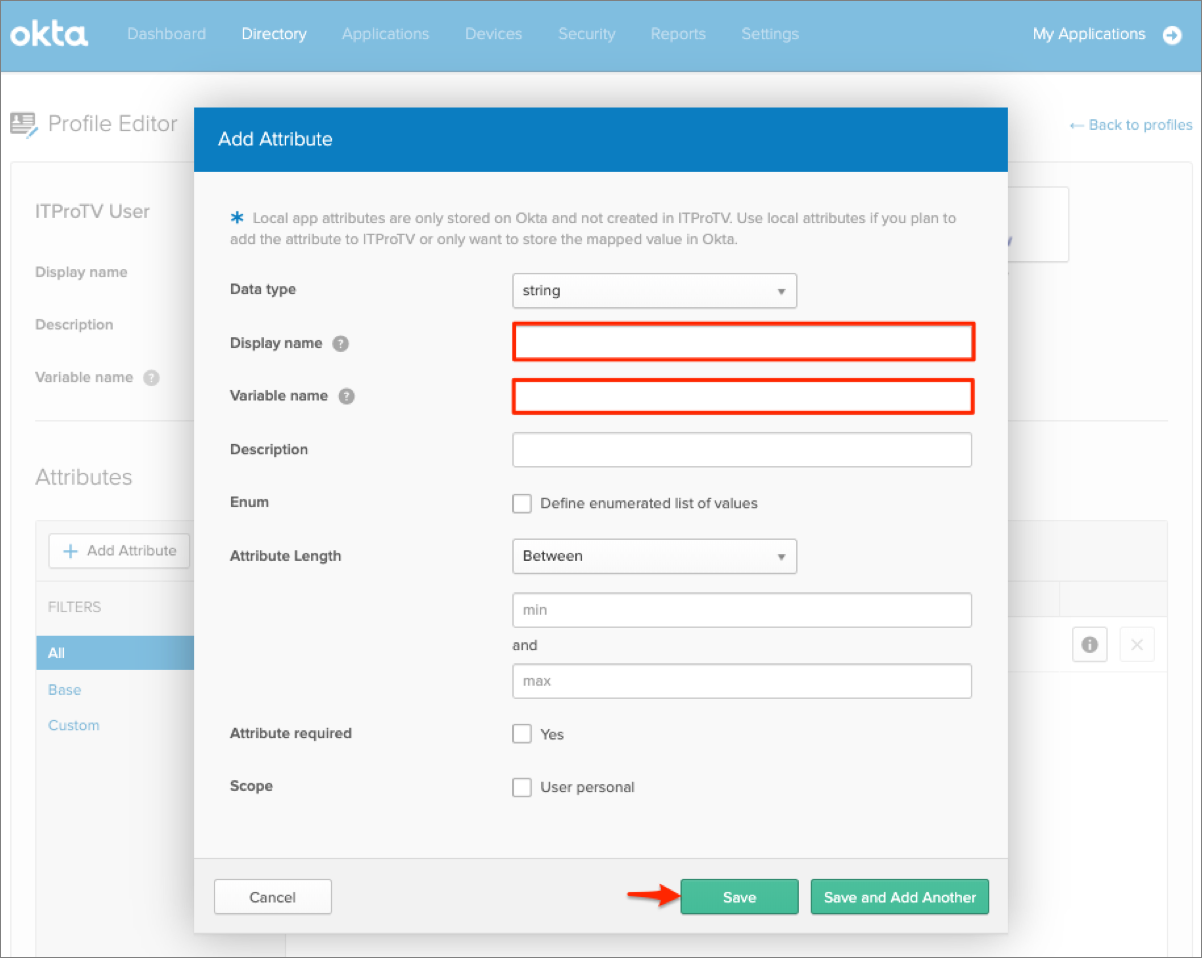Enable Define enumerated list of values

522,503
